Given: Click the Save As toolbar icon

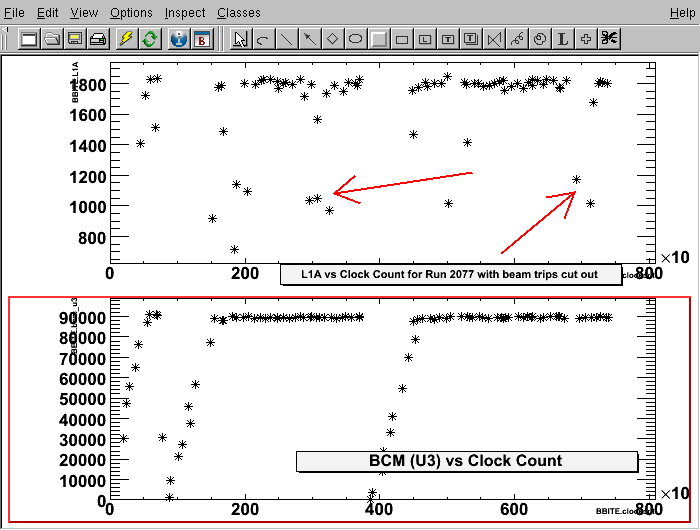Looking at the screenshot, I should pos(75,39).
